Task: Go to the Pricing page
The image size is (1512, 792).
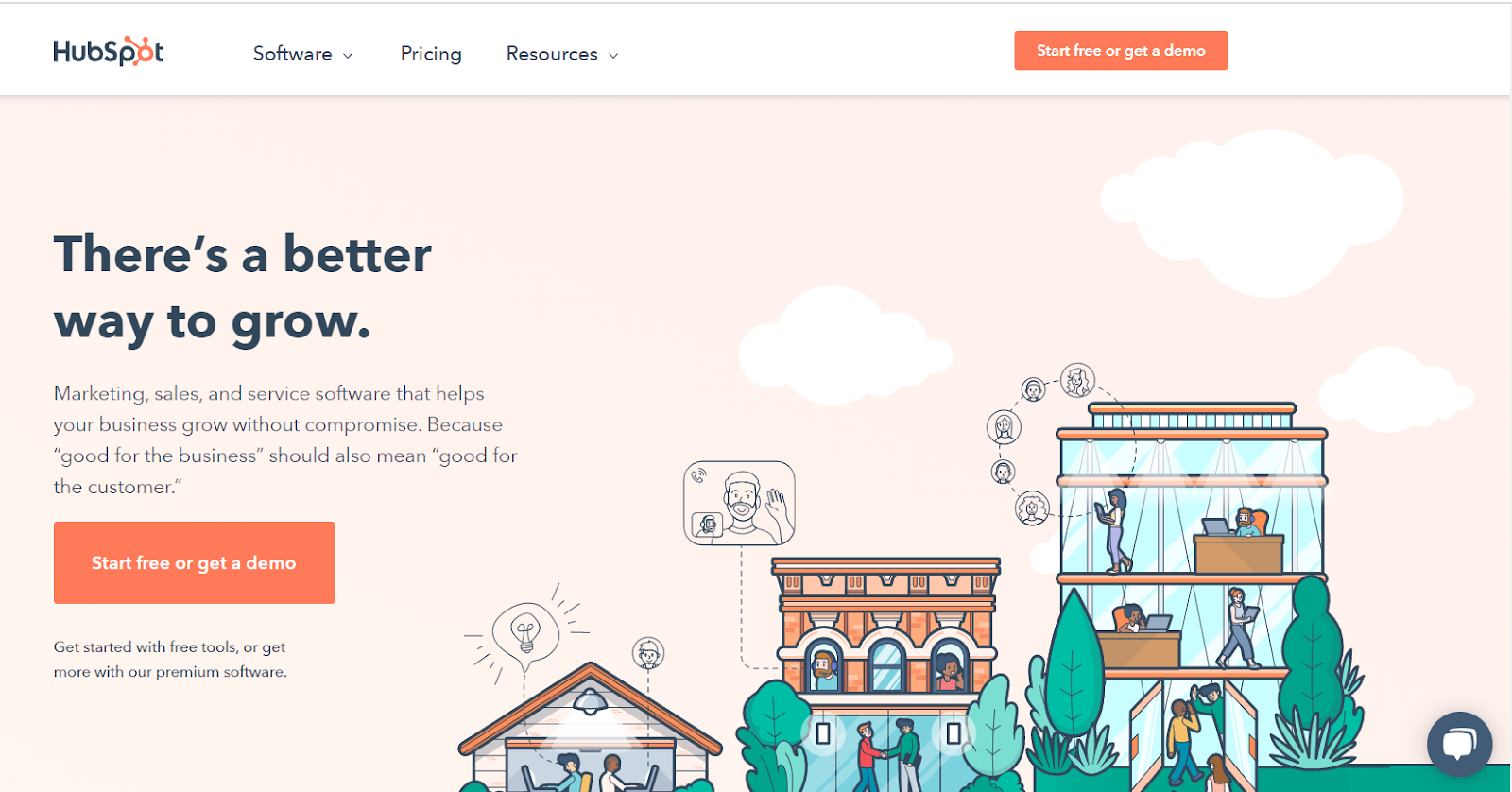Action: pyautogui.click(x=431, y=54)
